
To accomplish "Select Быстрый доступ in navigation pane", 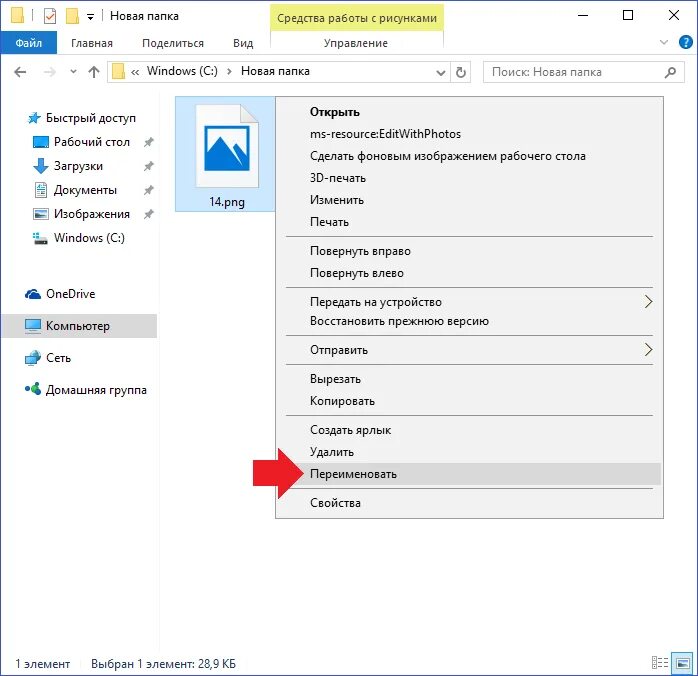I will click(x=90, y=118).
